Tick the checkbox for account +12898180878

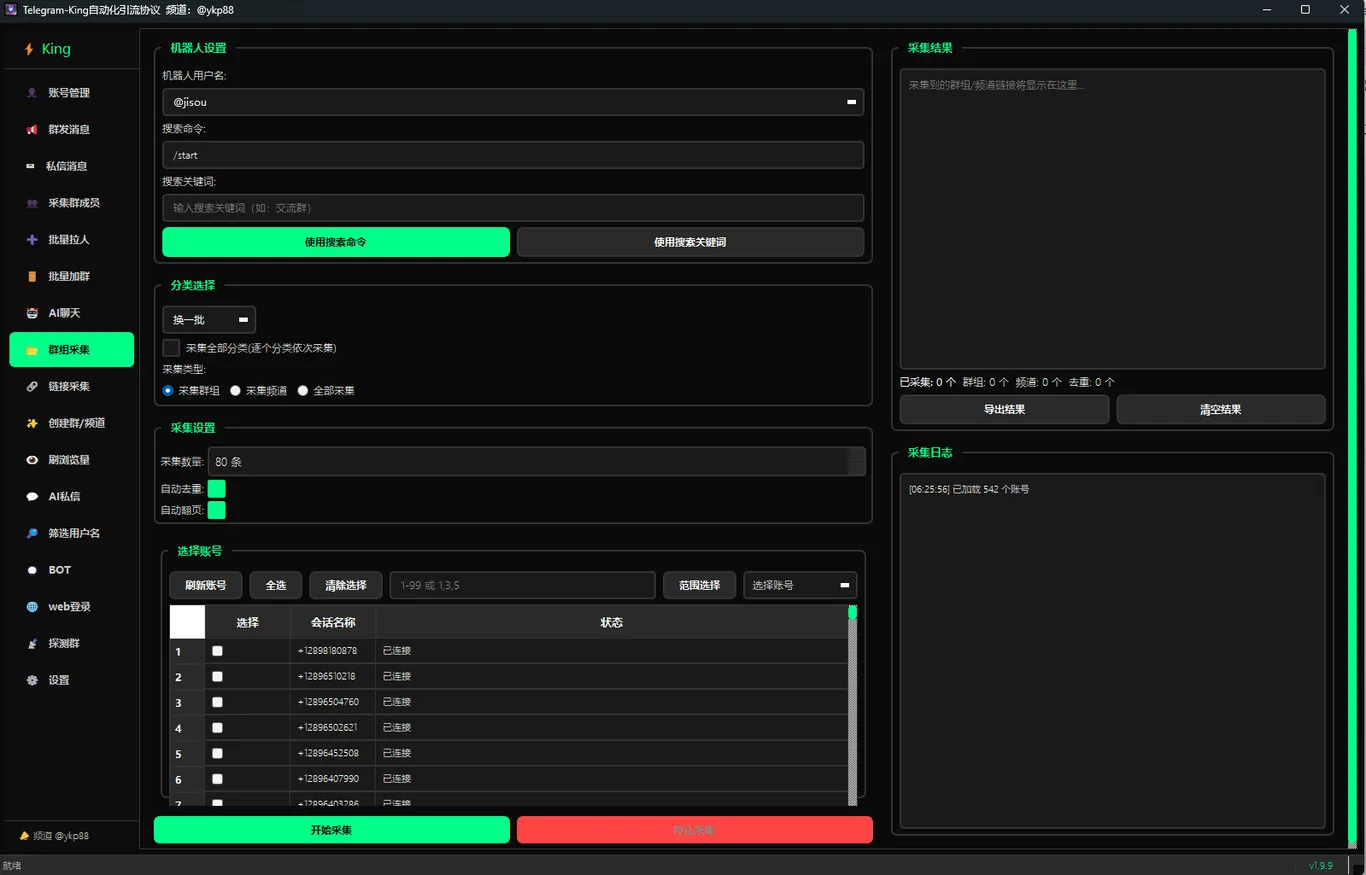pos(217,651)
